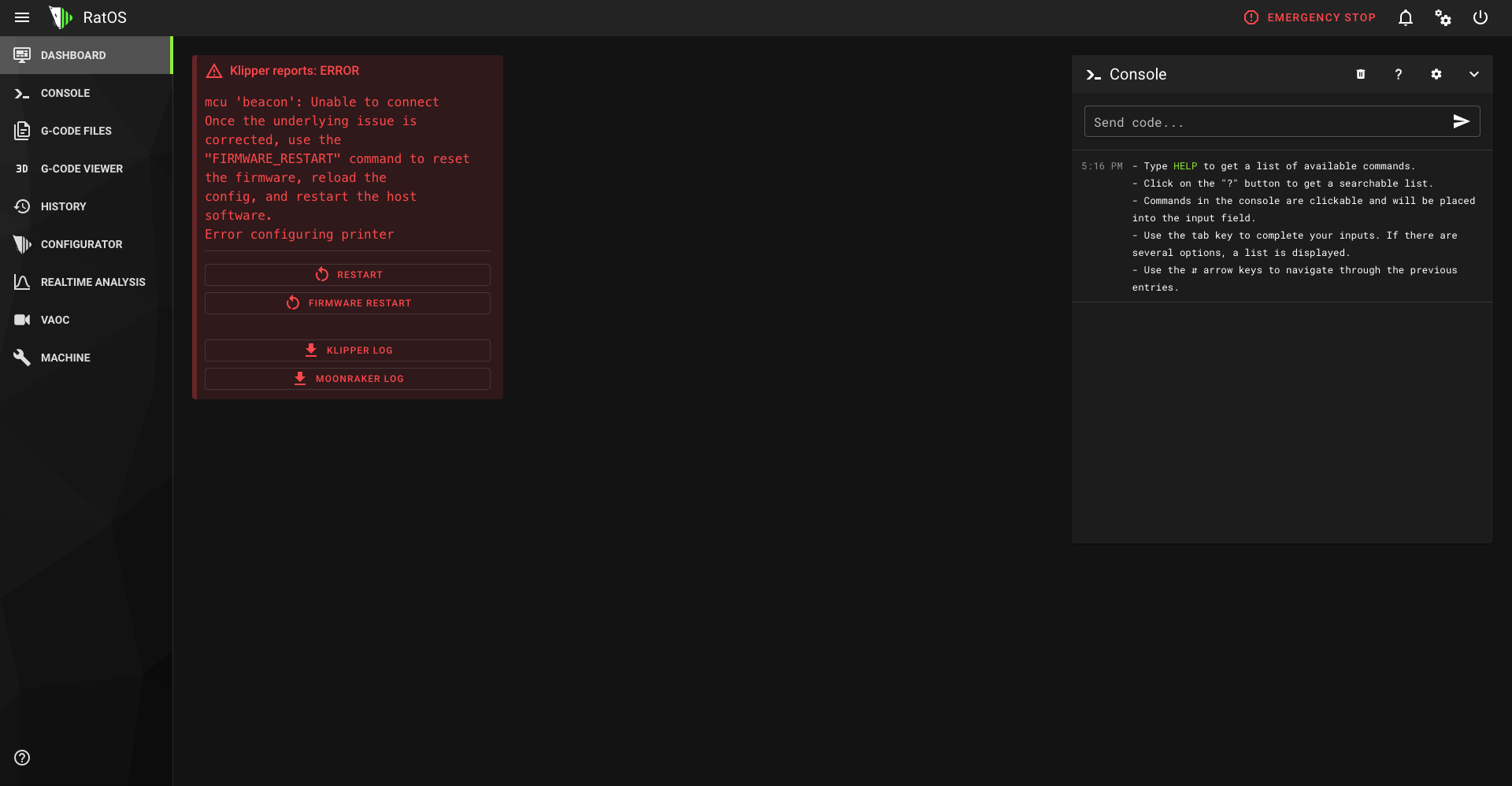Send the console command arrow

pyautogui.click(x=1462, y=121)
